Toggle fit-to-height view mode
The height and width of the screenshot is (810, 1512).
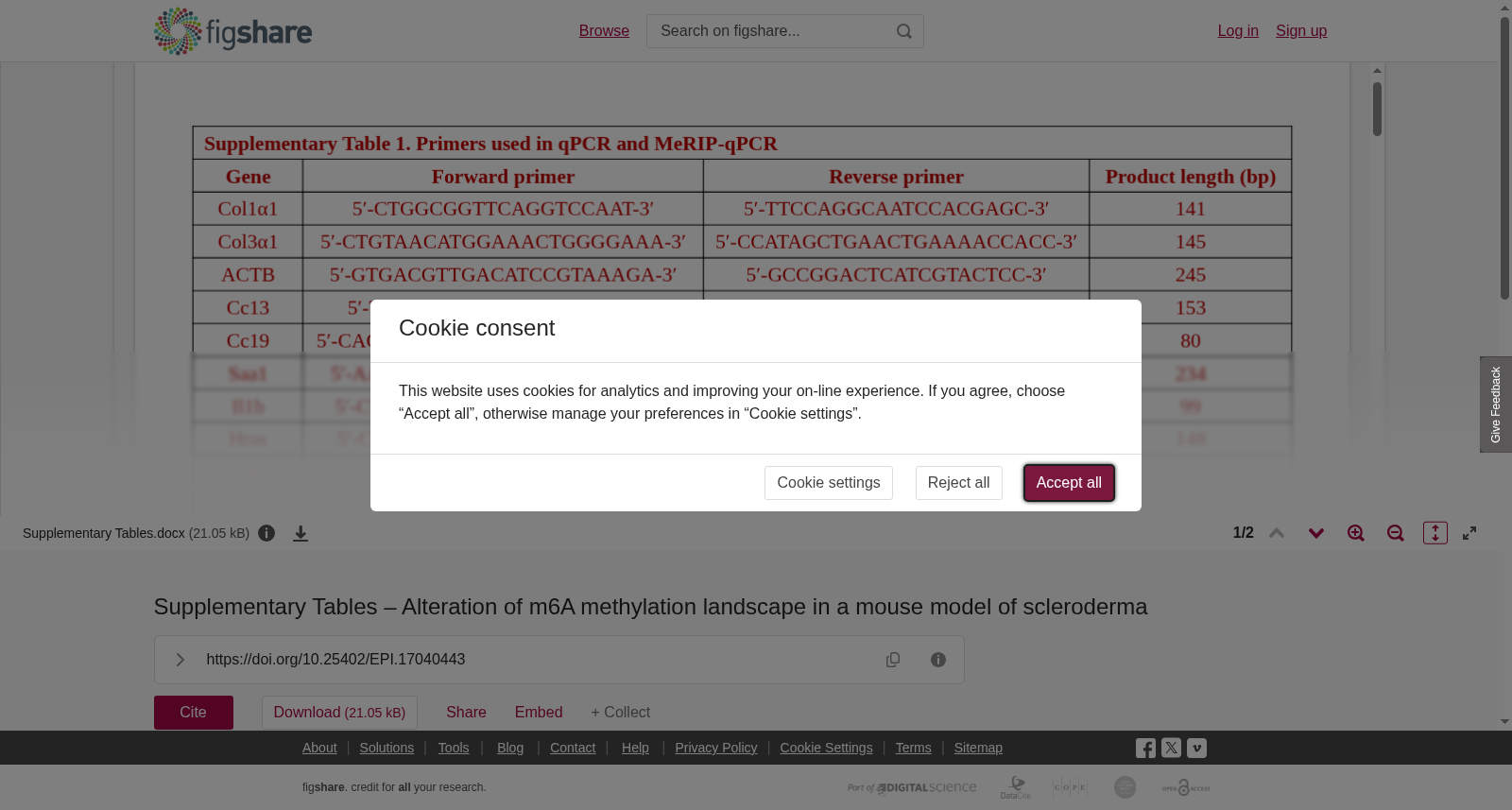(1435, 533)
